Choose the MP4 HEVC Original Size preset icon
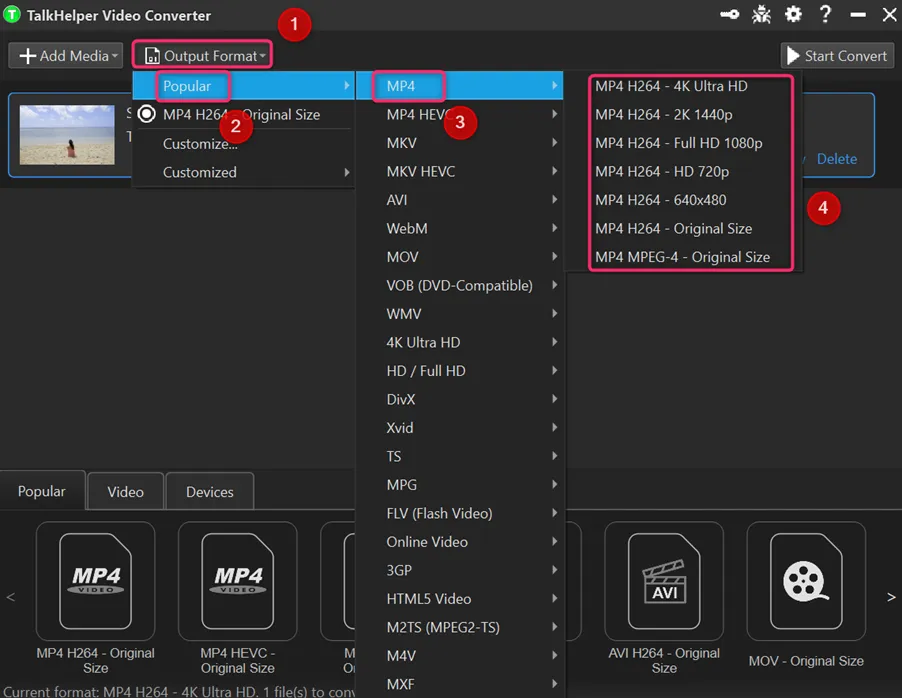The image size is (902, 698). [238, 581]
